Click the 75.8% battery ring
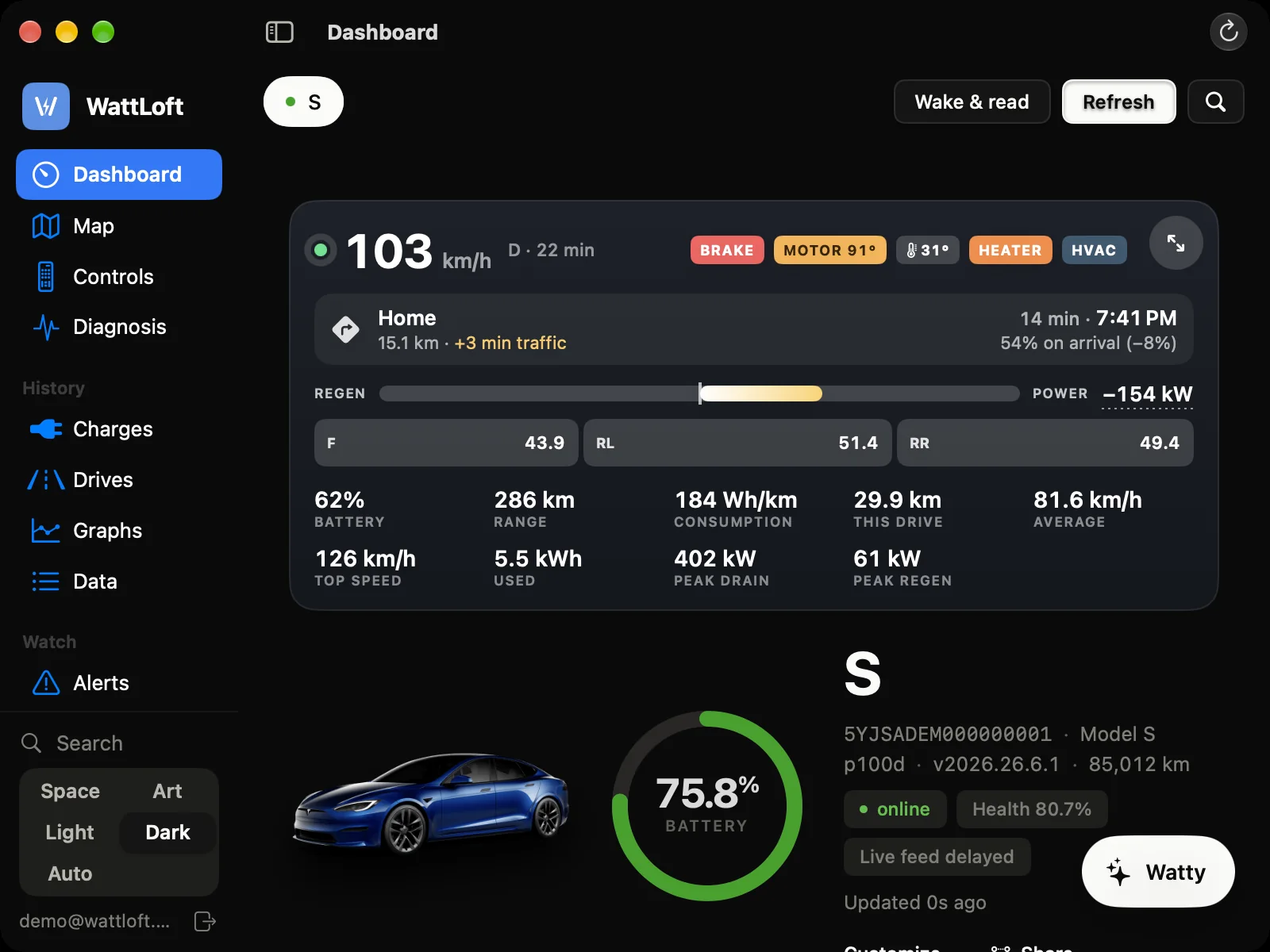This screenshot has height=952, width=1270. [x=707, y=806]
